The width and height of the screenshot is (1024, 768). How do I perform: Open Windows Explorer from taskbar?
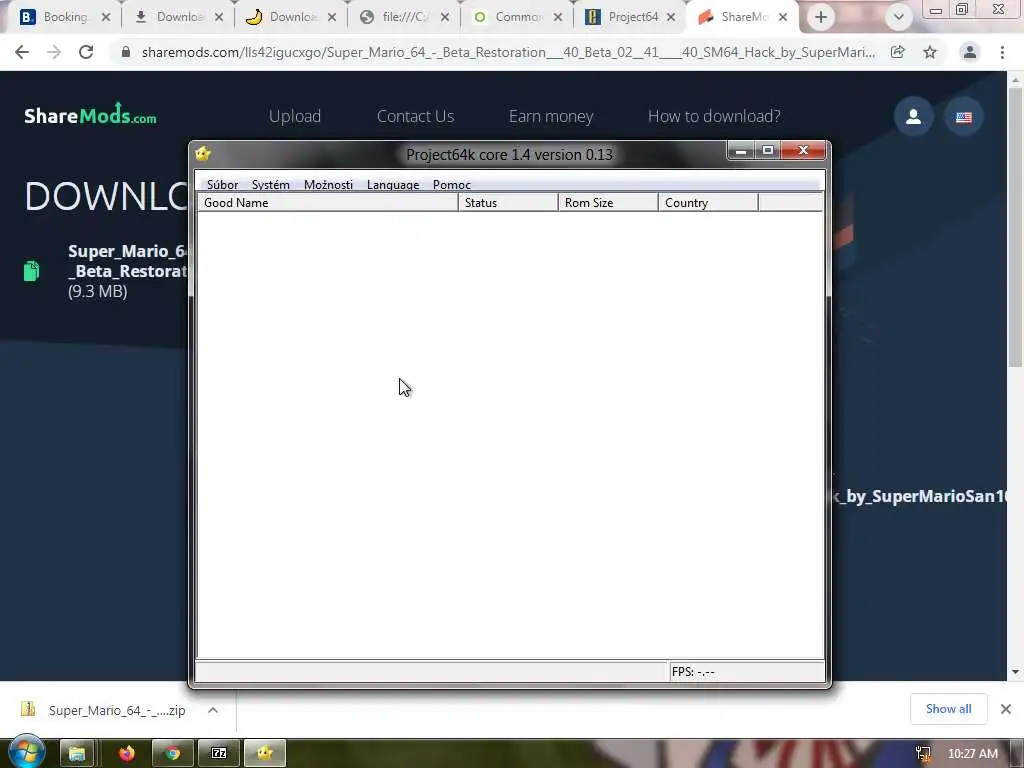78,754
